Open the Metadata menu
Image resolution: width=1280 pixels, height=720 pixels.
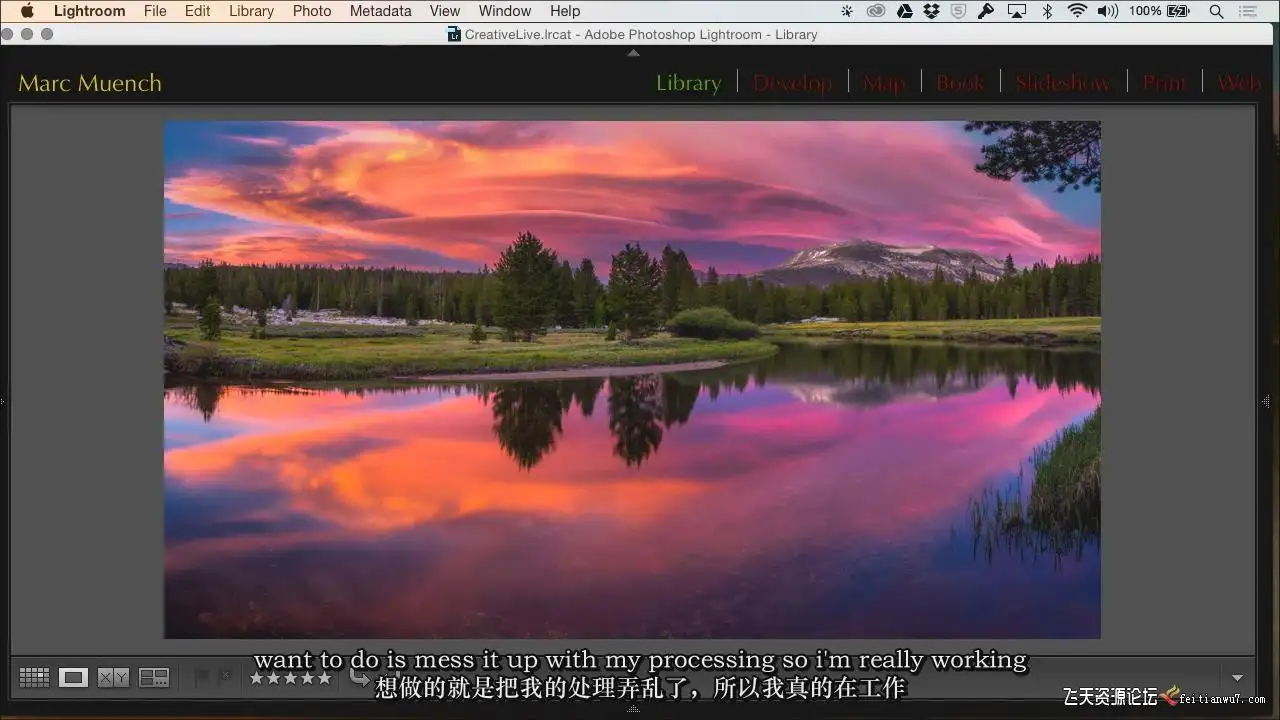pyautogui.click(x=380, y=11)
